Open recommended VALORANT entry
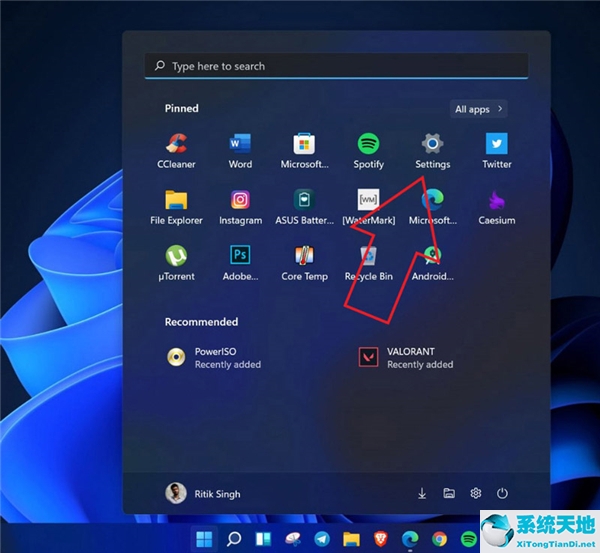Screen dimensions: 600x553 point(406,357)
